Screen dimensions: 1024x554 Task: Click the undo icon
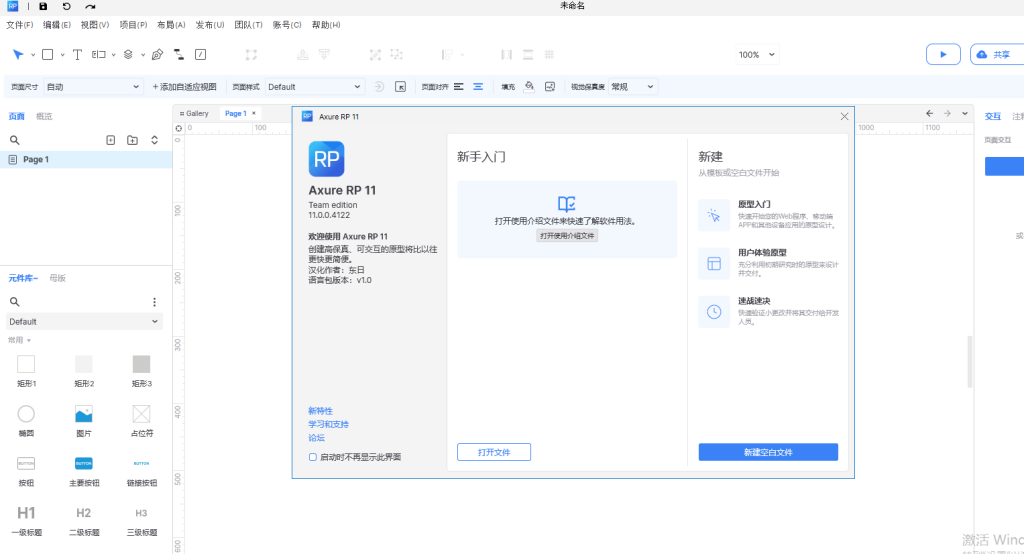click(67, 7)
